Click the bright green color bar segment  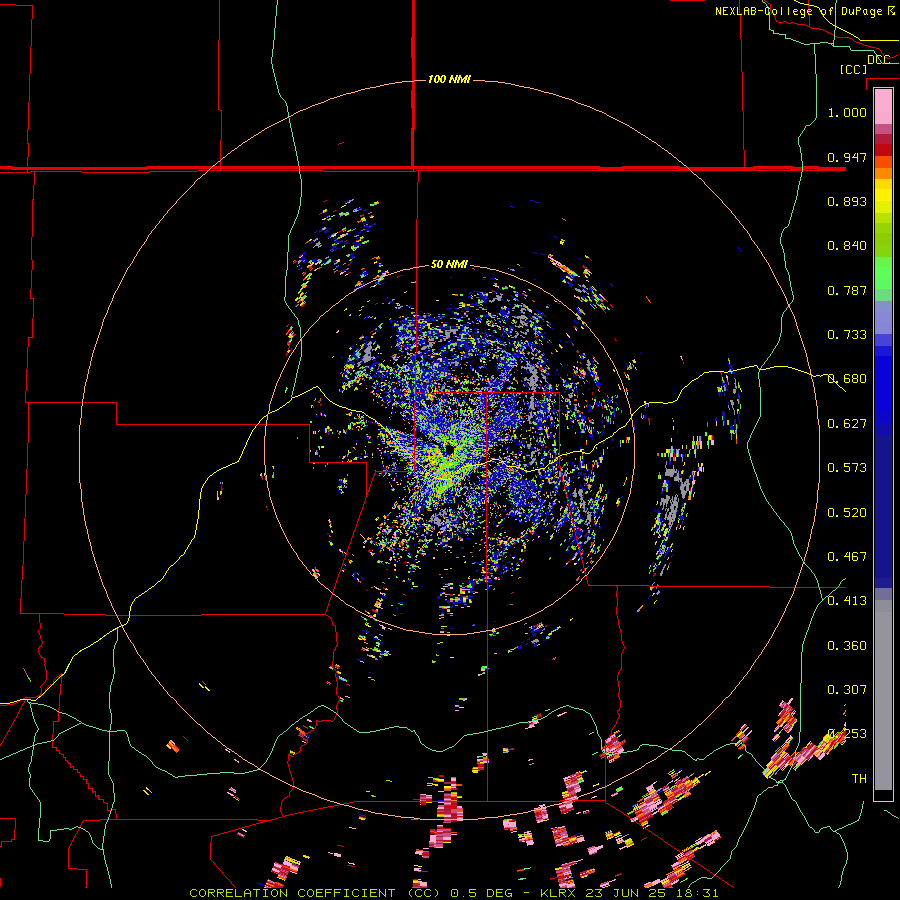tap(883, 273)
